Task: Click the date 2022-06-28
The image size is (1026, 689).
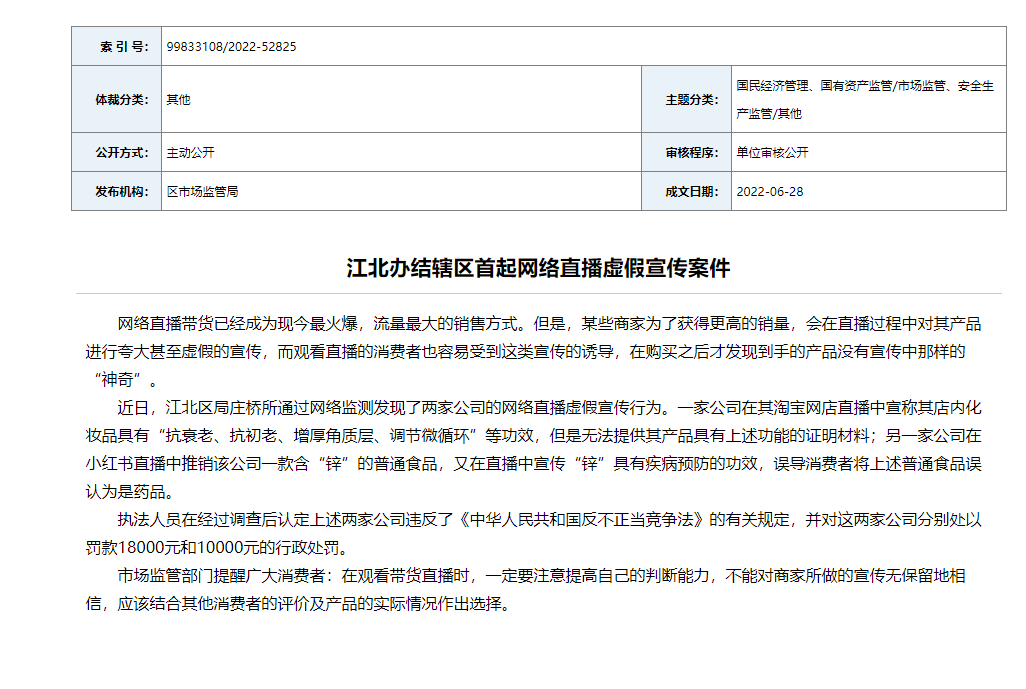Action: pos(770,192)
